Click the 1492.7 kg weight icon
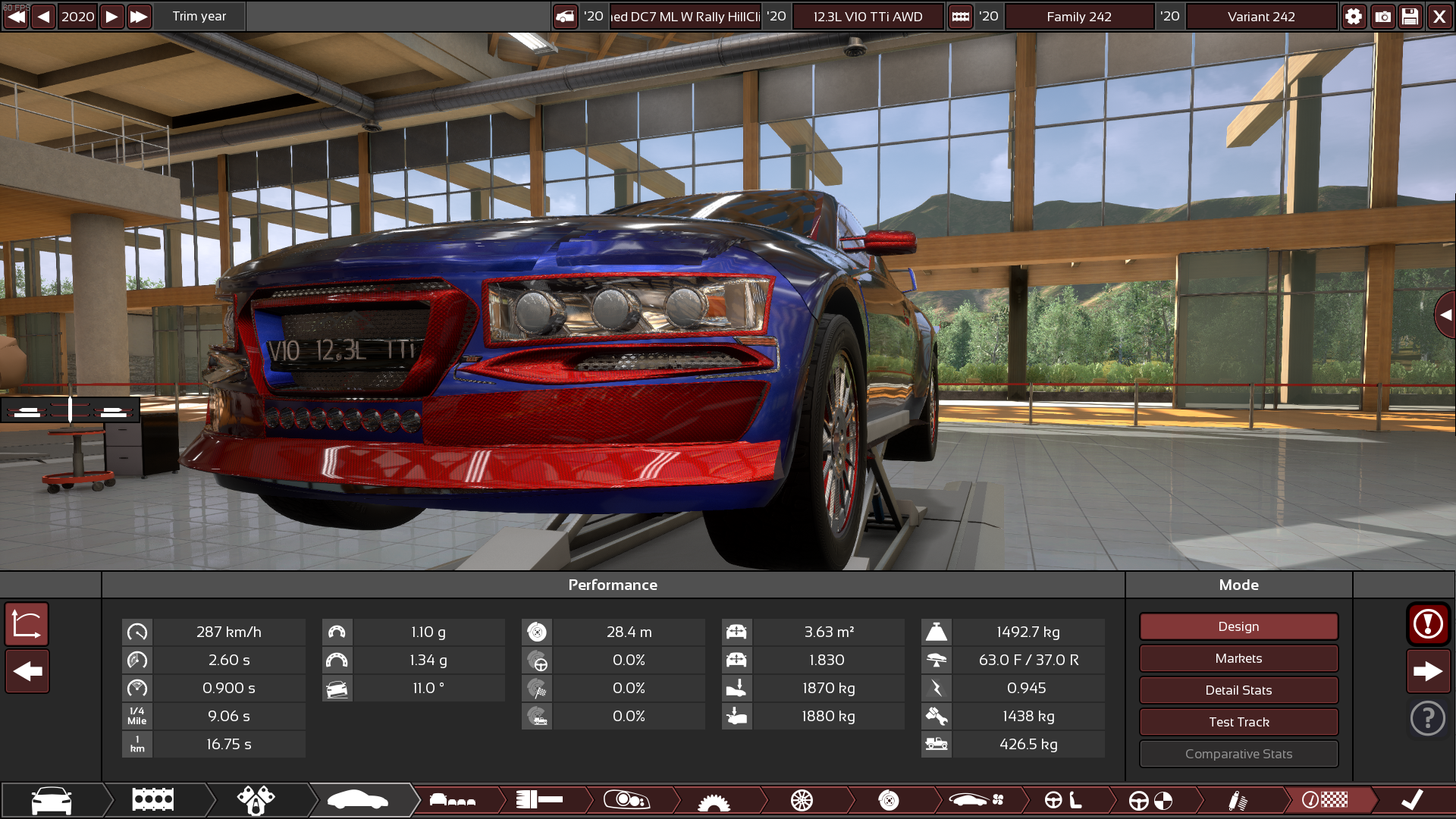 click(937, 632)
